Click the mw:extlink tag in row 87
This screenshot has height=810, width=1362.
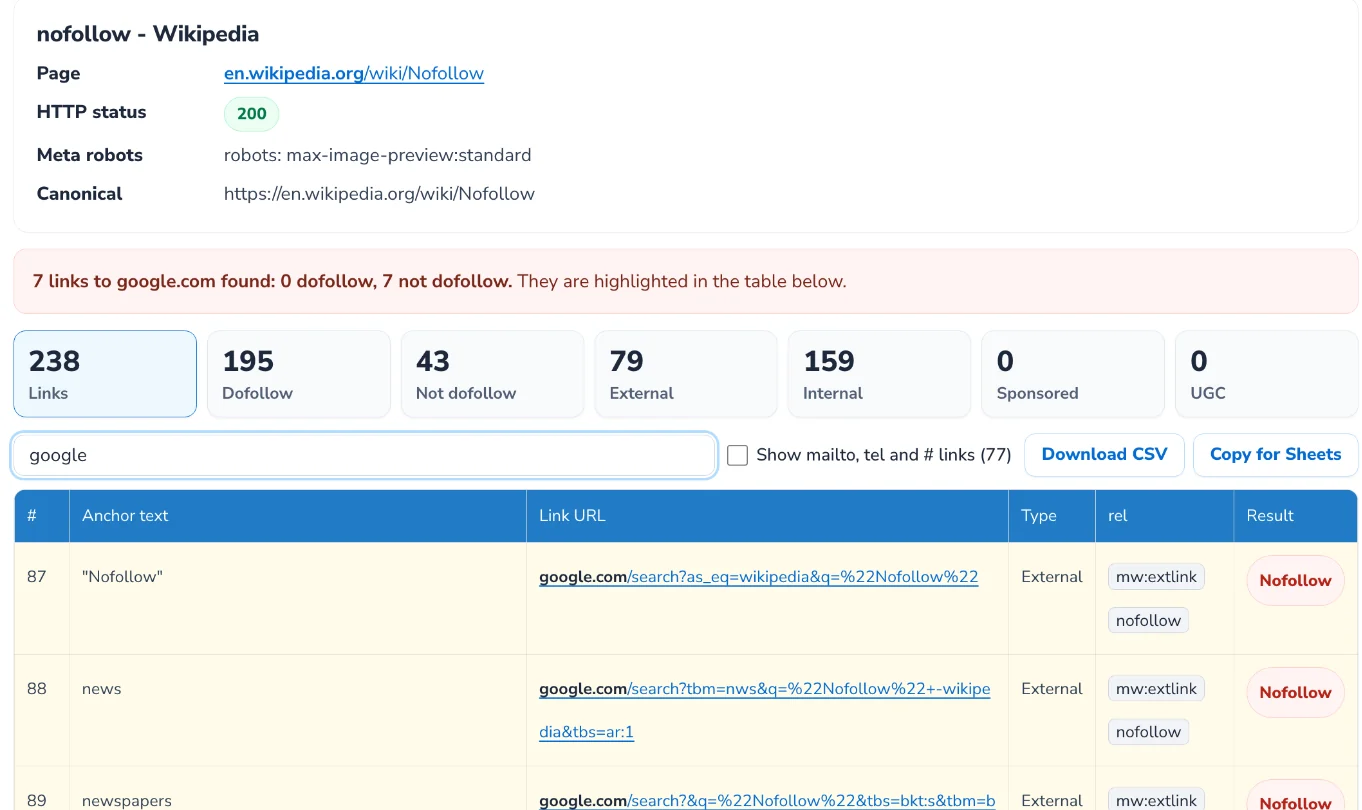click(x=1156, y=577)
